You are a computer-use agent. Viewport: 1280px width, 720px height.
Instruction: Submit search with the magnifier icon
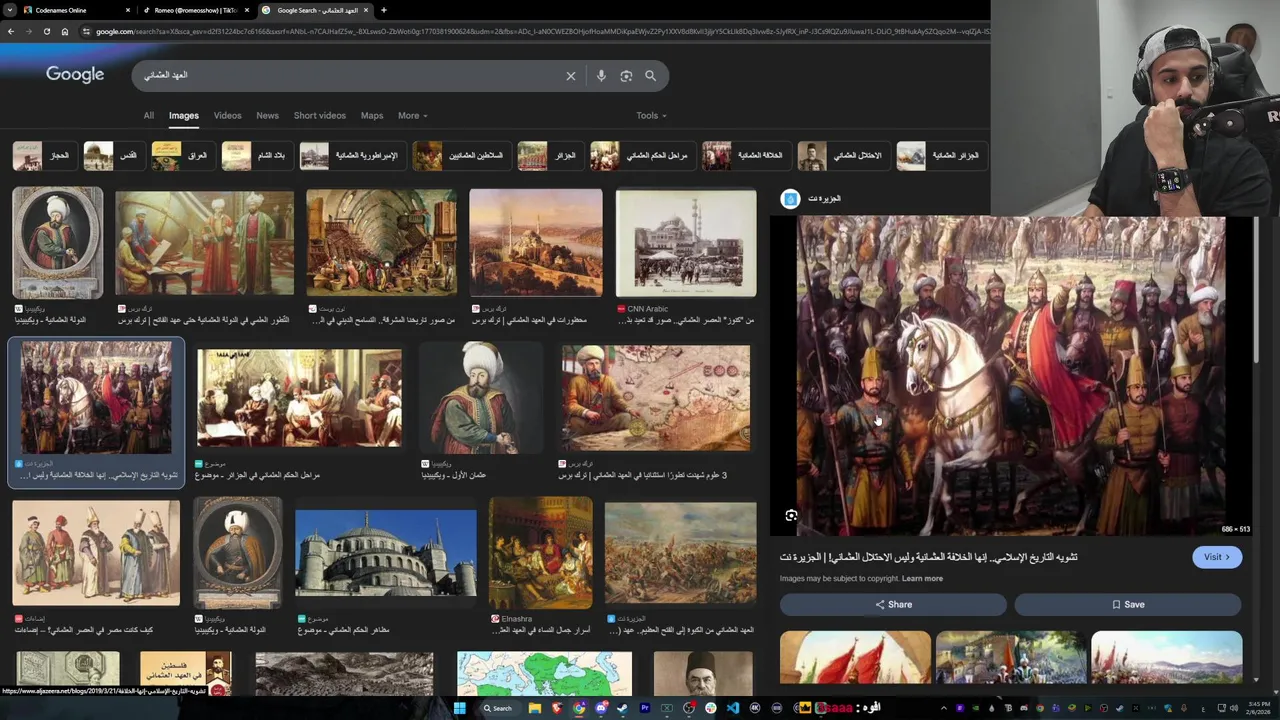click(650, 76)
